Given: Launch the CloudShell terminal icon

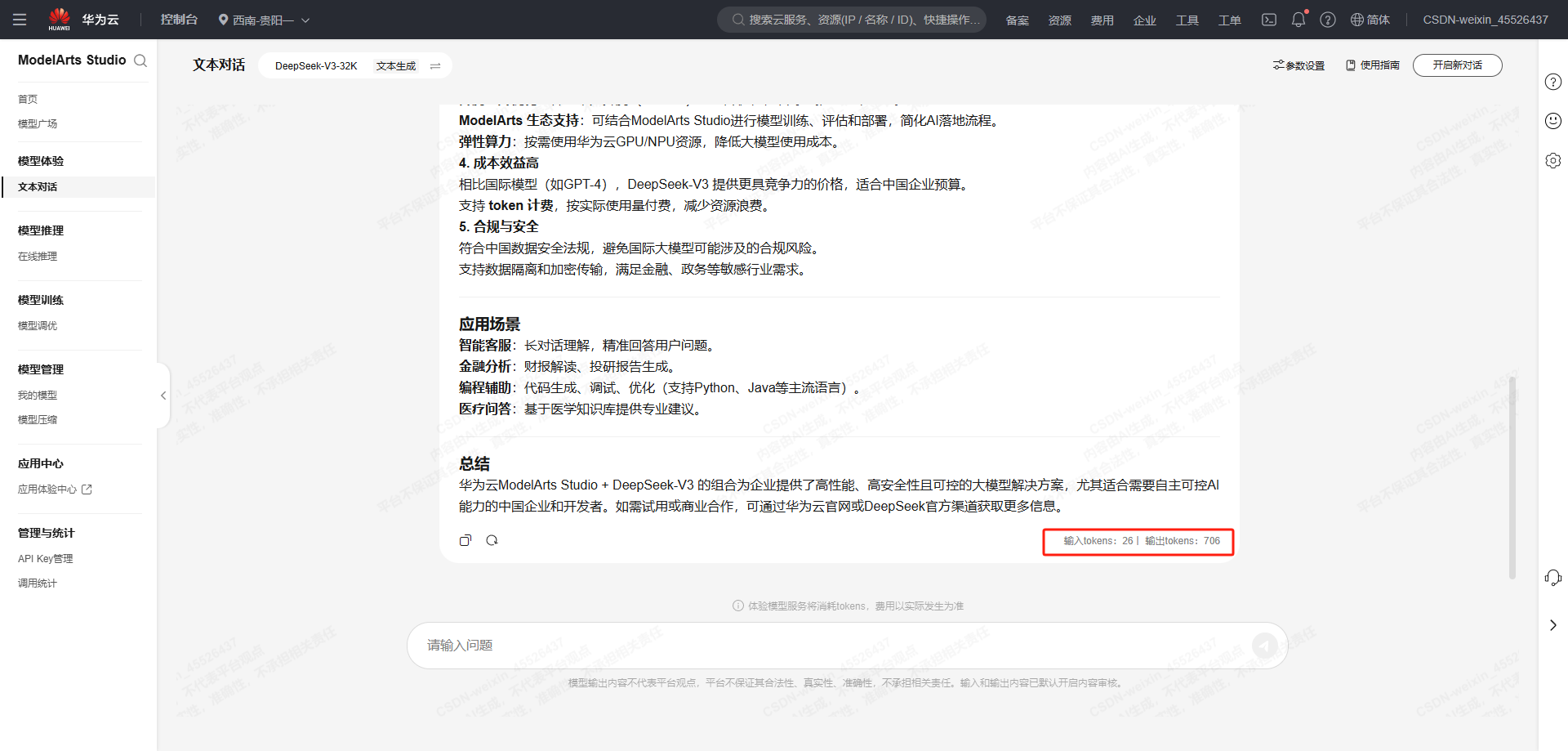Looking at the screenshot, I should tap(1269, 20).
